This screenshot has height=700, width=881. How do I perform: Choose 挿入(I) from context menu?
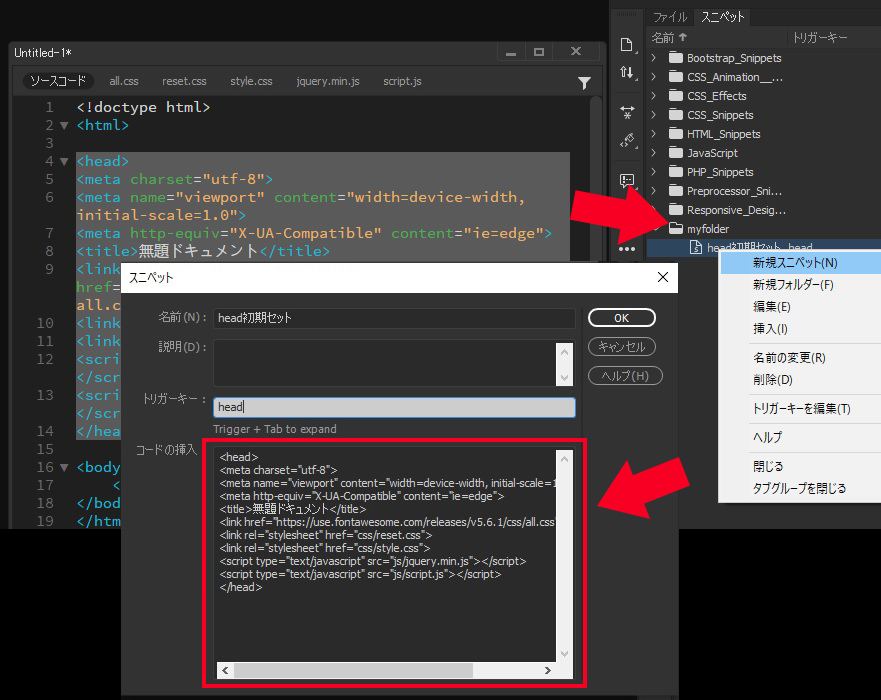(x=800, y=329)
